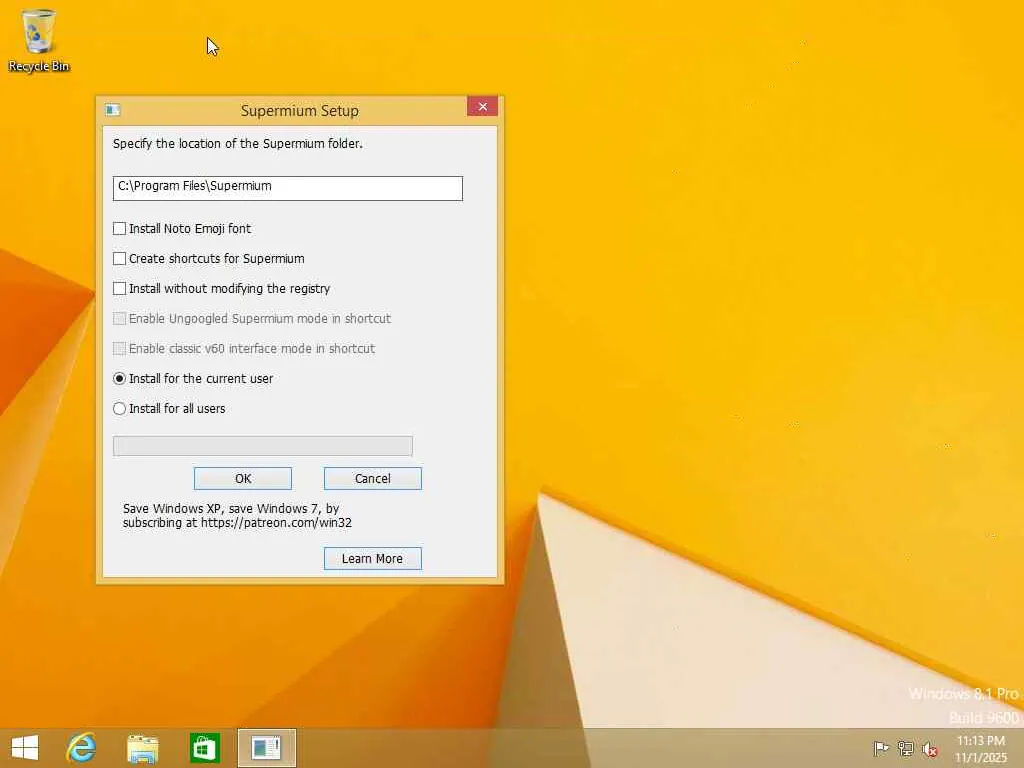1024x768 pixels.
Task: Open the Windows Store taskbar icon
Action: click(204, 748)
